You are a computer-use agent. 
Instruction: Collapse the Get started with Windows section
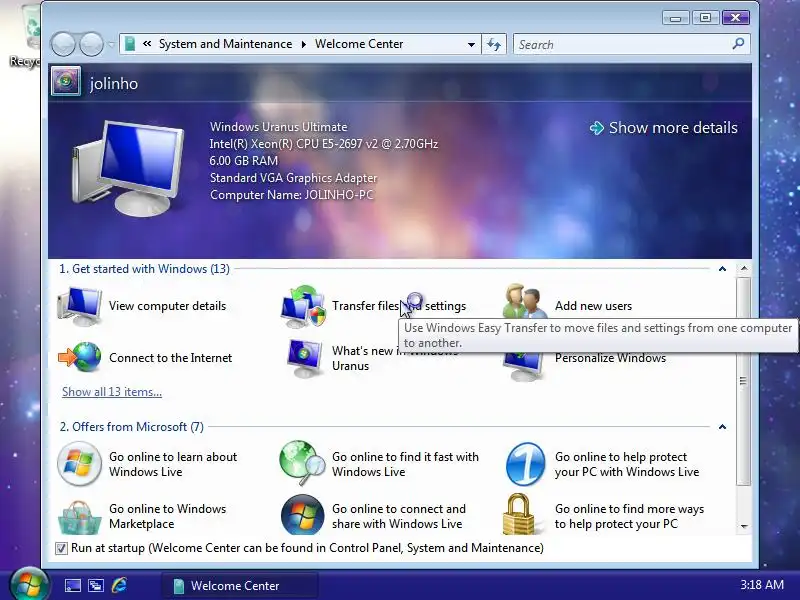click(x=722, y=269)
